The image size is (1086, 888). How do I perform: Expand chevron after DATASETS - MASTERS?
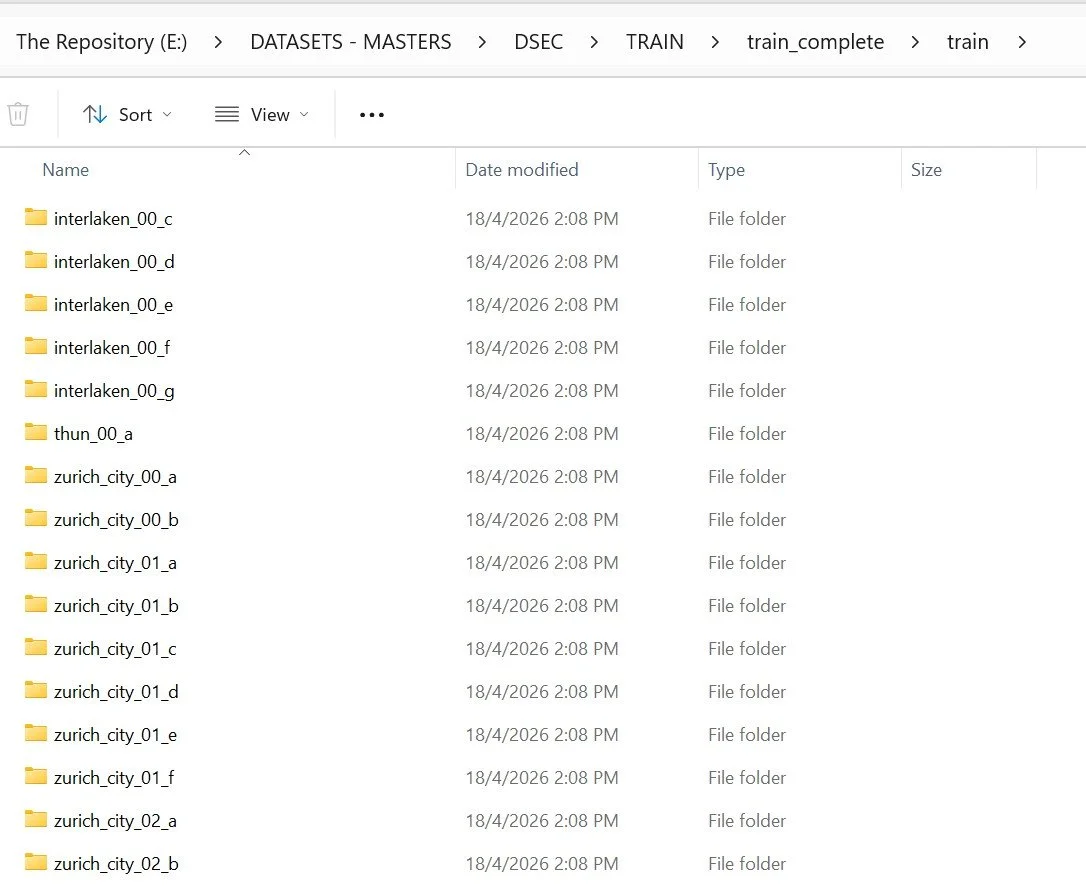pyautogui.click(x=482, y=42)
